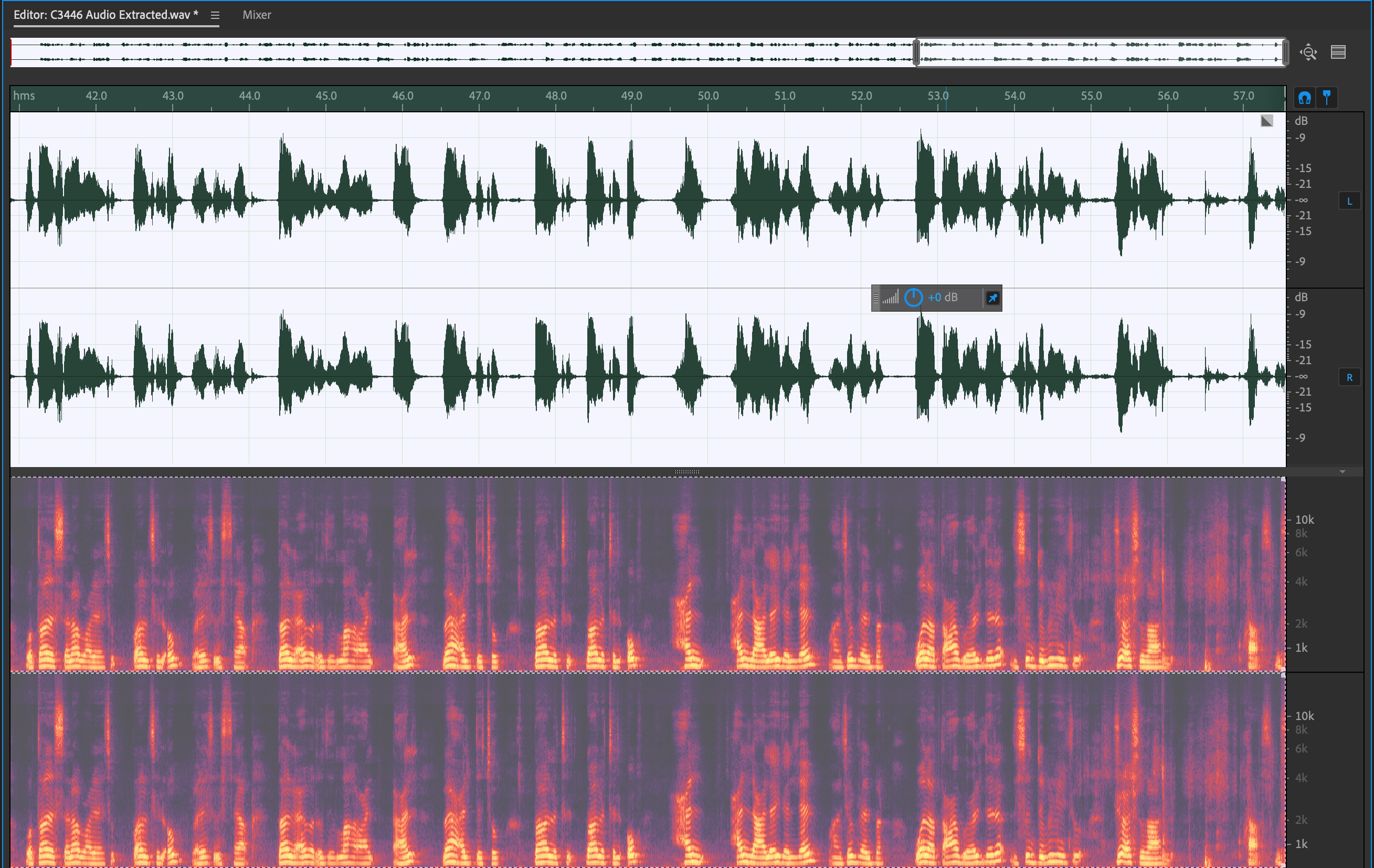Click the 4k label on the upper spectrogram scale
The height and width of the screenshot is (868, 1374).
pos(1301,581)
